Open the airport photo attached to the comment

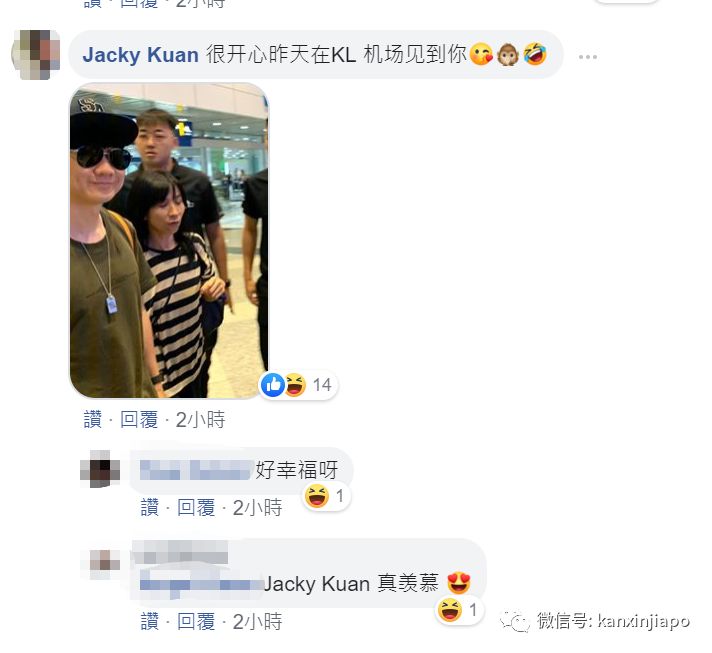tap(169, 241)
